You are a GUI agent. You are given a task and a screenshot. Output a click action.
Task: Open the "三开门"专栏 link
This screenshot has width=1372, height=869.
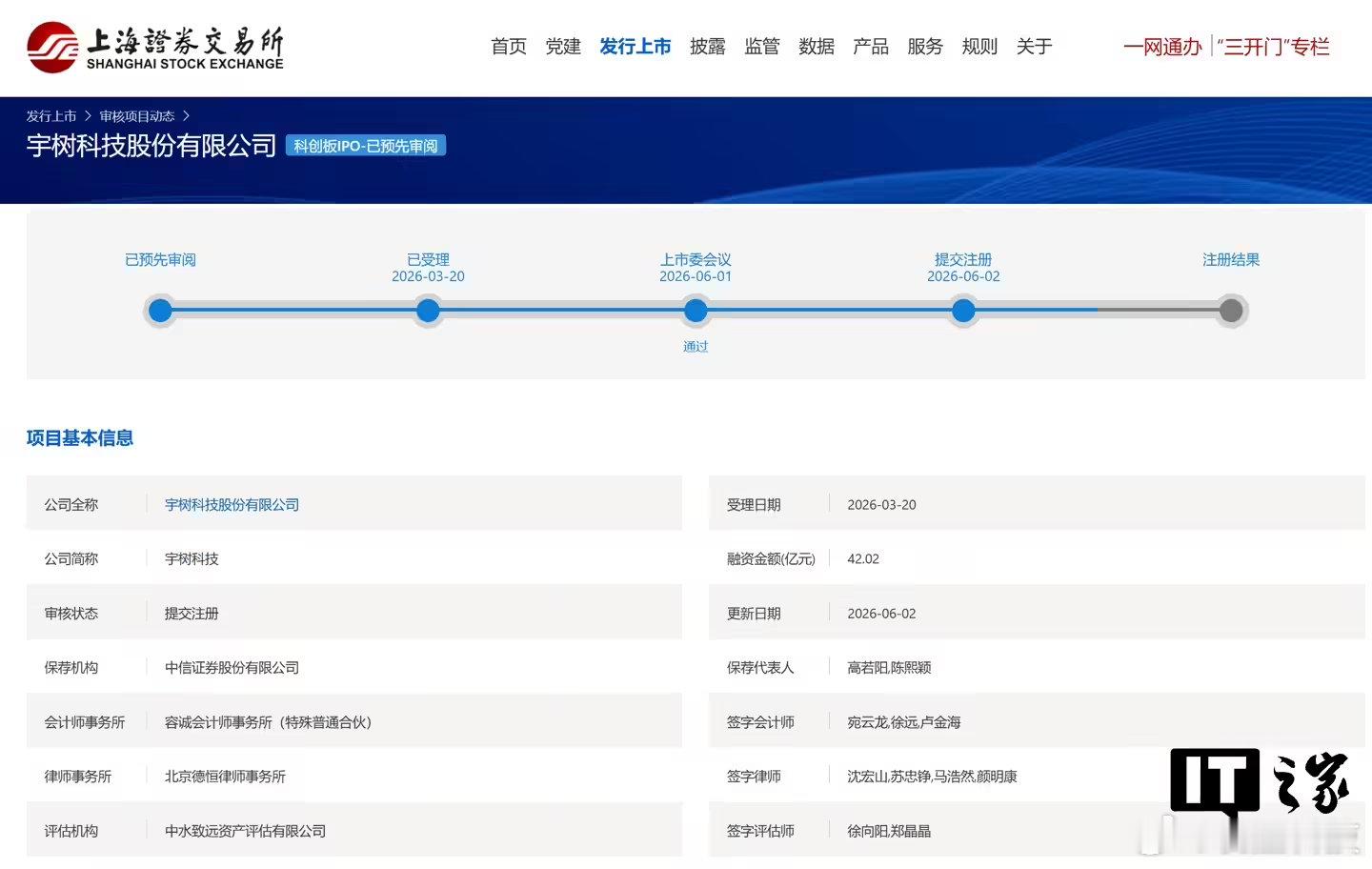pos(1273,47)
